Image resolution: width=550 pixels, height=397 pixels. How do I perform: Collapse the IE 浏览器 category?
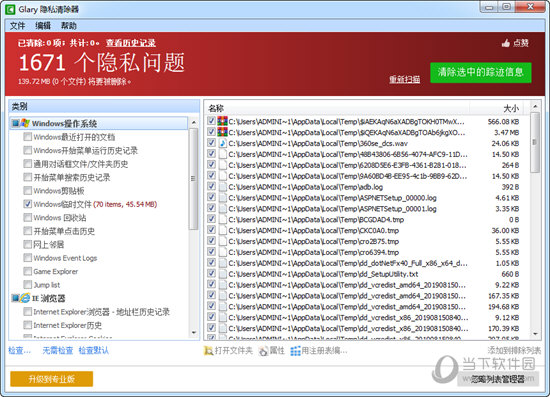[x=15, y=298]
